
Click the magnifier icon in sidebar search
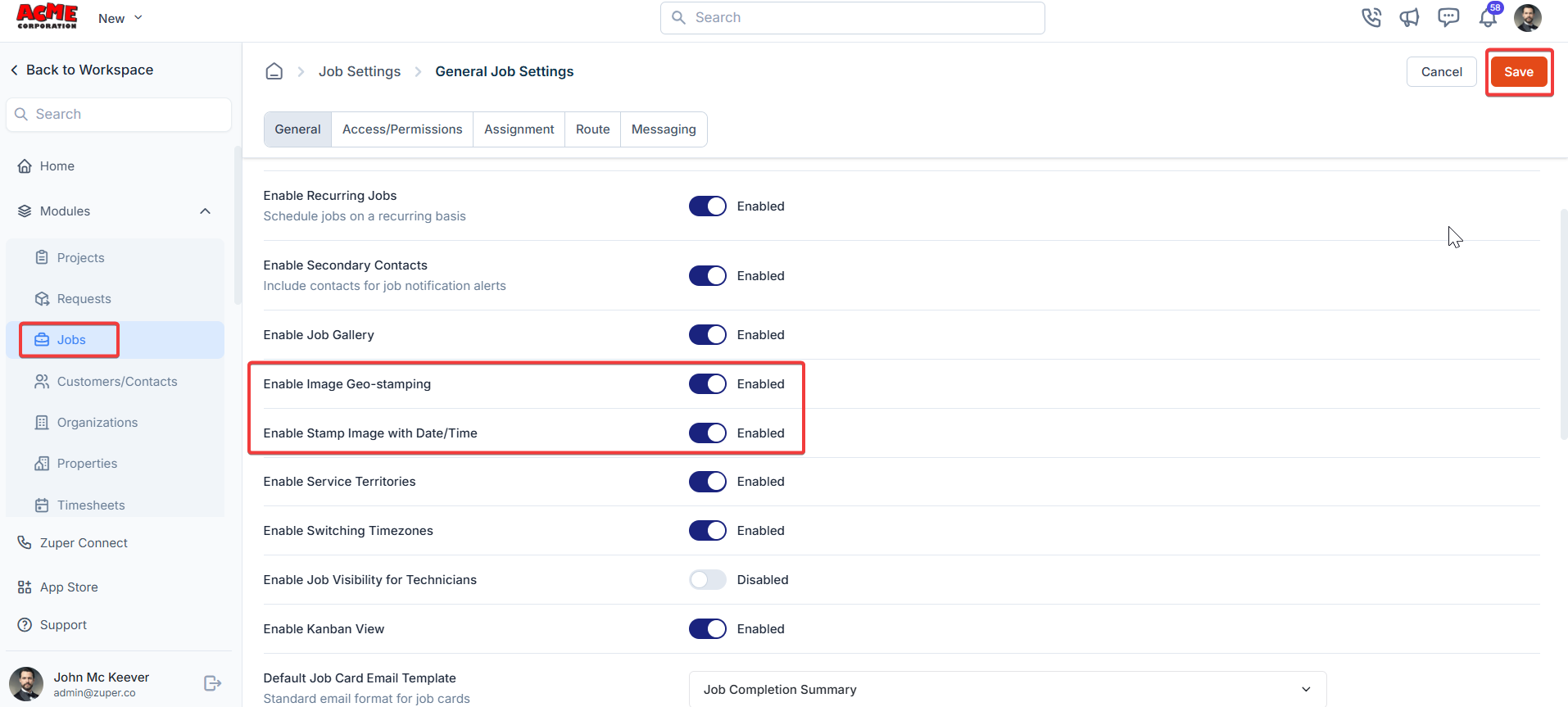(x=21, y=114)
